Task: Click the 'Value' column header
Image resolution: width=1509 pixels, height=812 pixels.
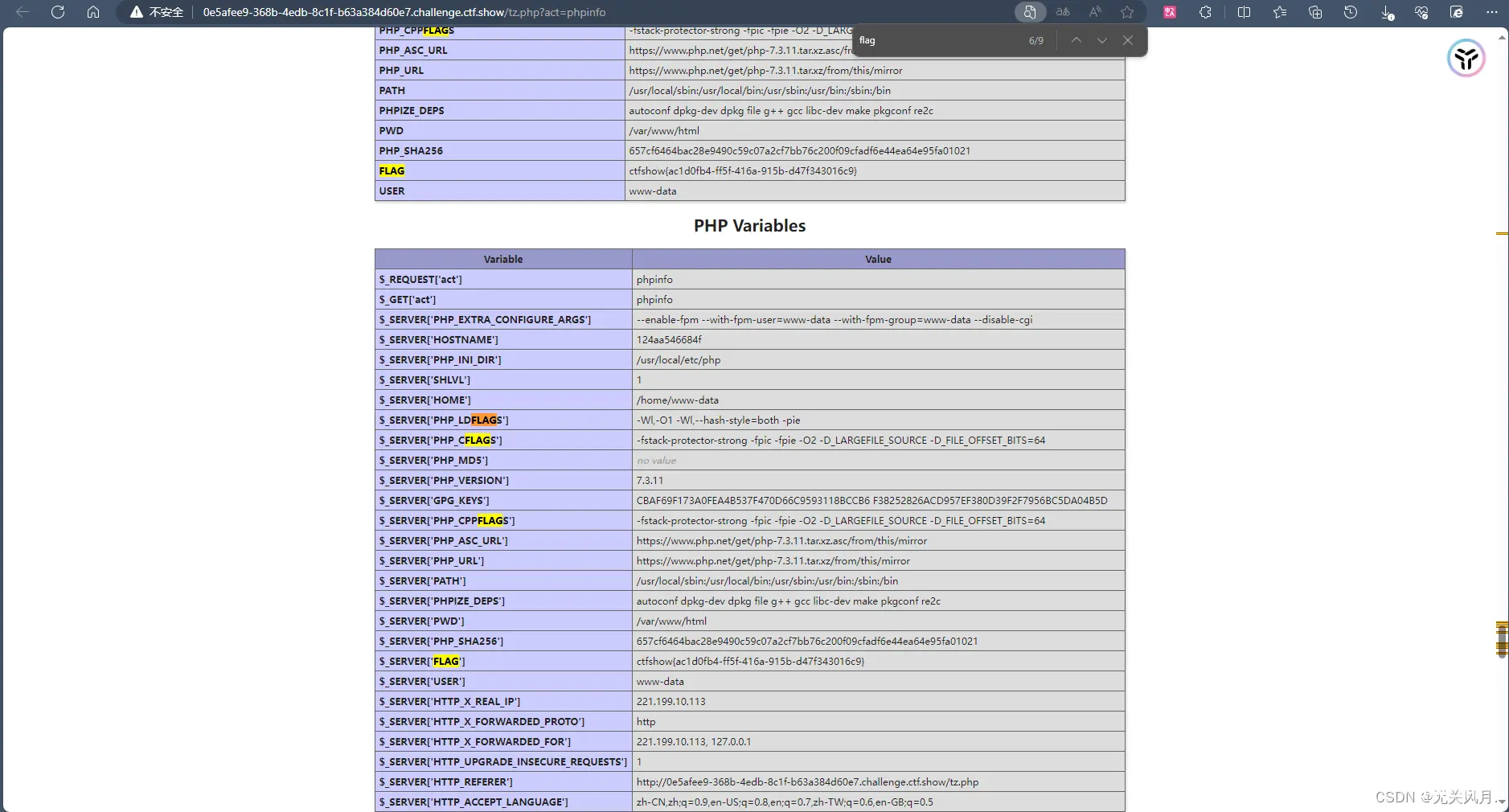Action: pos(878,259)
